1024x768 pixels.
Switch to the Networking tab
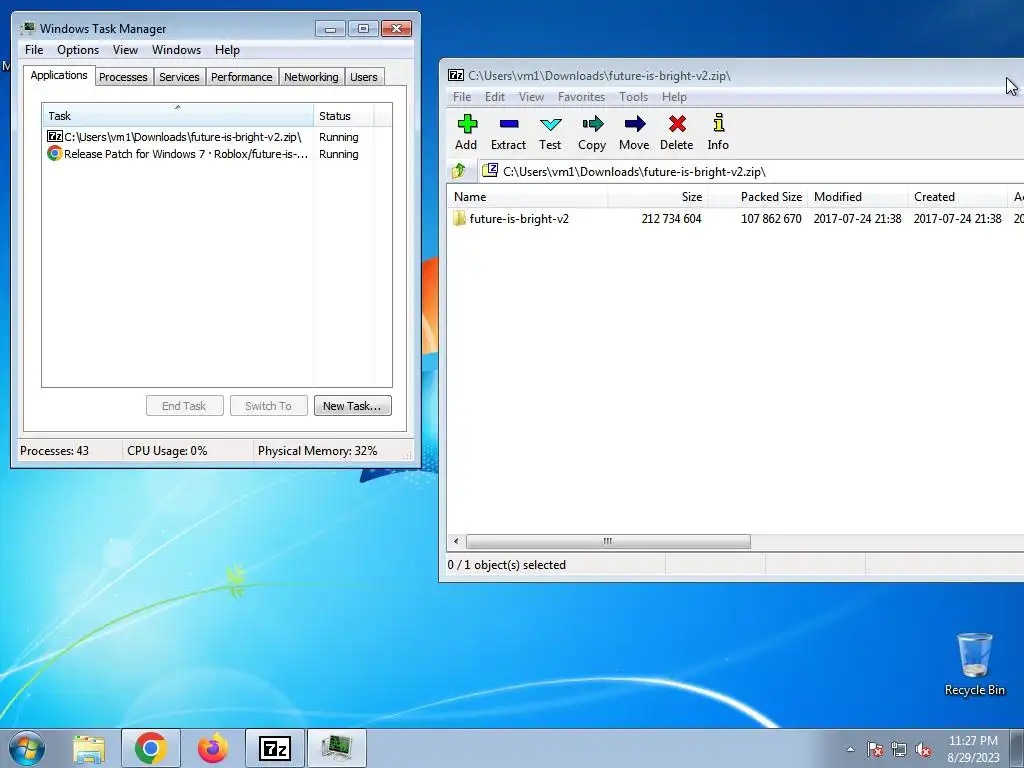312,77
